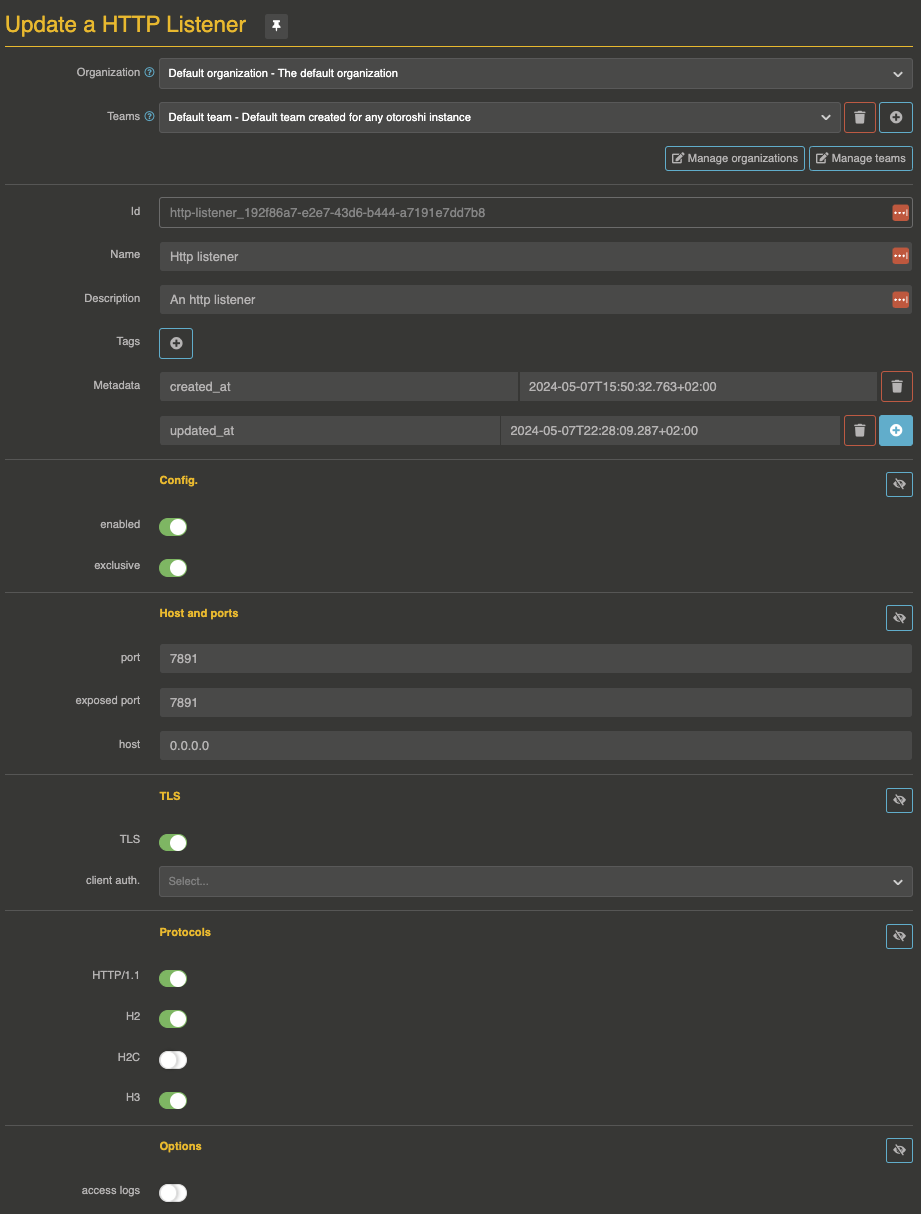Open the Organization dropdown
The height and width of the screenshot is (1214, 921).
(535, 73)
